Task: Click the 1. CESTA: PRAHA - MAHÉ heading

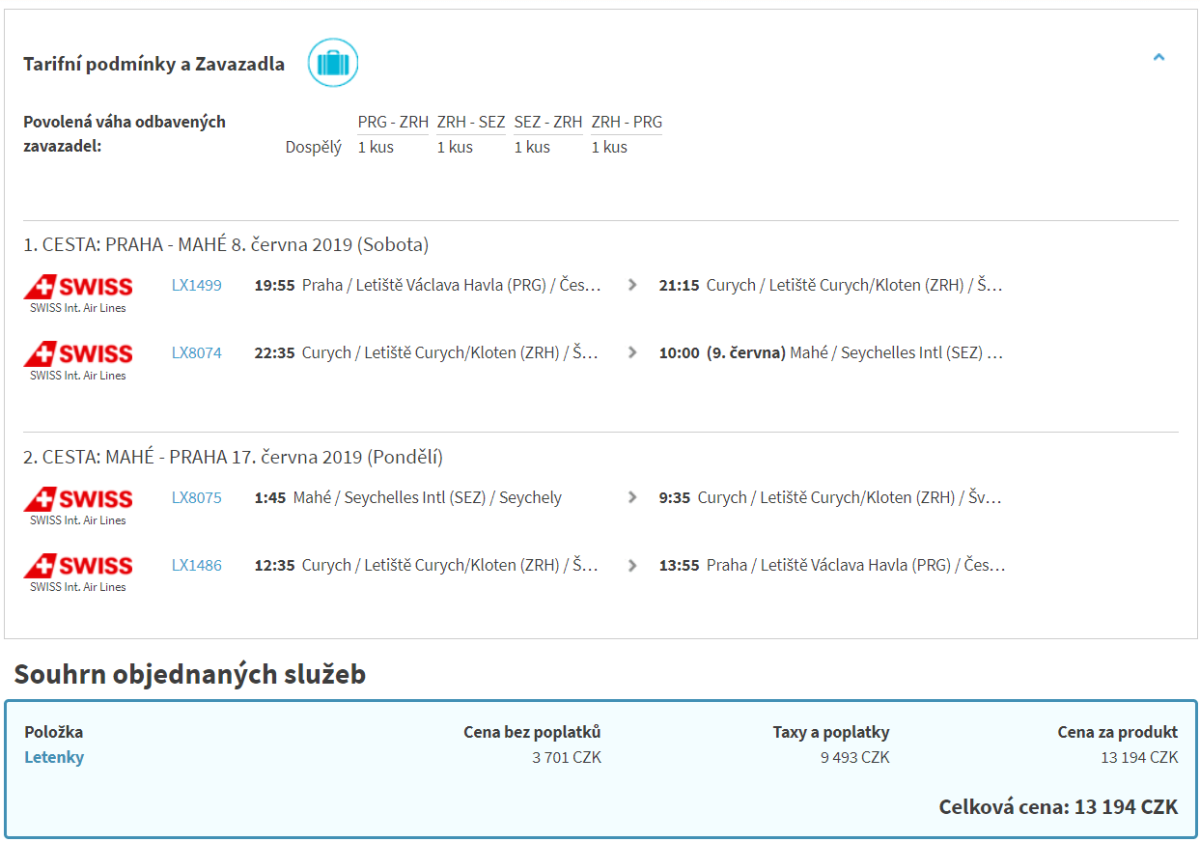Action: pos(226,245)
